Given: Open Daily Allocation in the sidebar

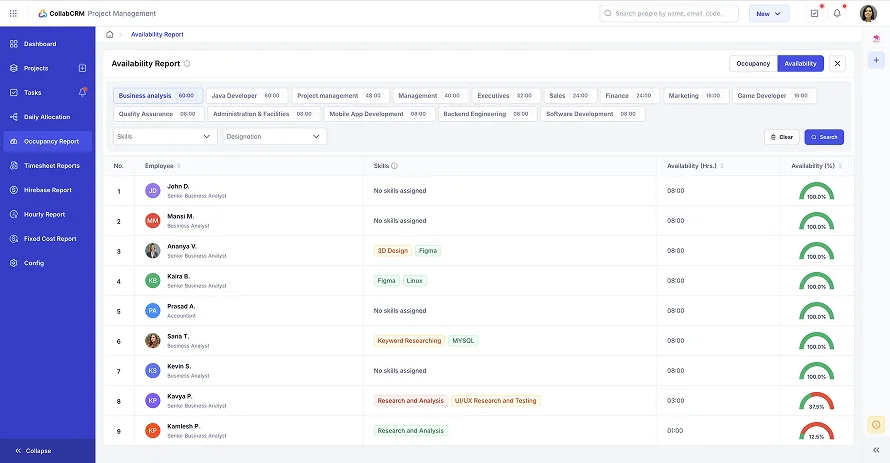Looking at the screenshot, I should tap(48, 117).
